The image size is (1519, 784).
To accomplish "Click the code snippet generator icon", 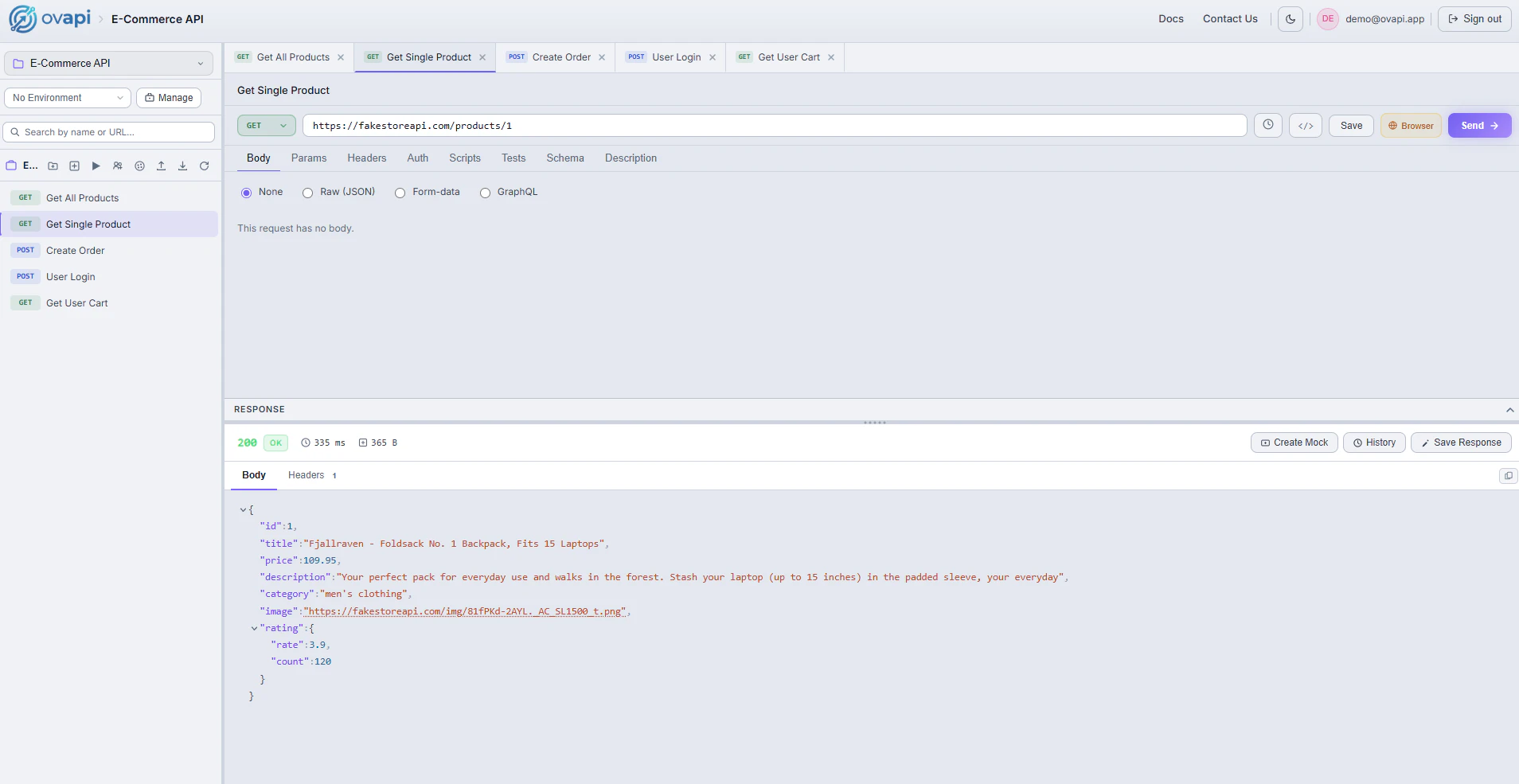I will point(1306,125).
